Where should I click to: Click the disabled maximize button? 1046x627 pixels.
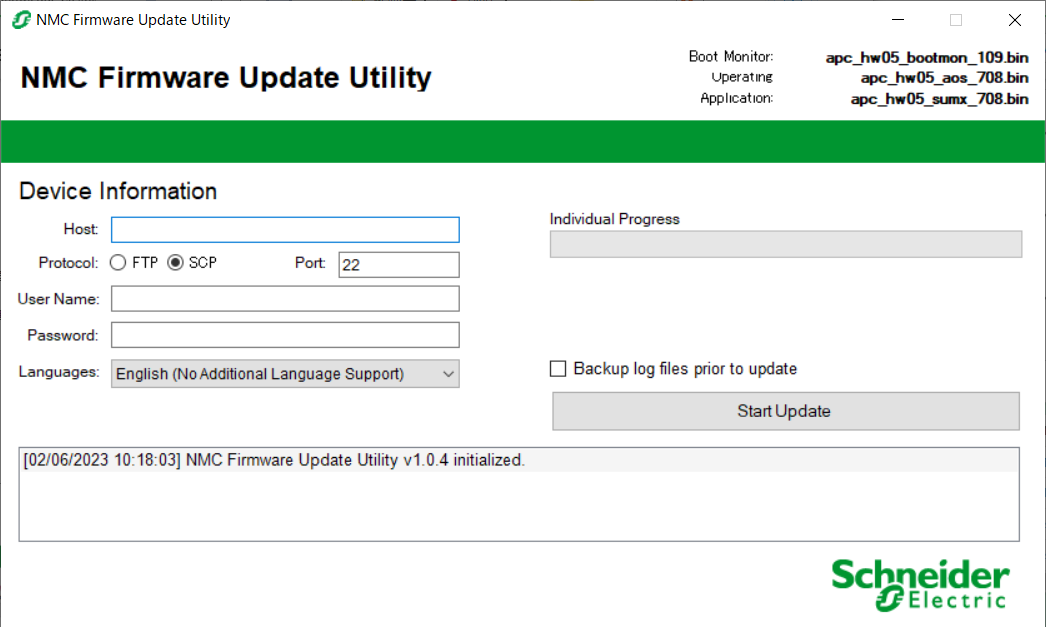coord(956,20)
